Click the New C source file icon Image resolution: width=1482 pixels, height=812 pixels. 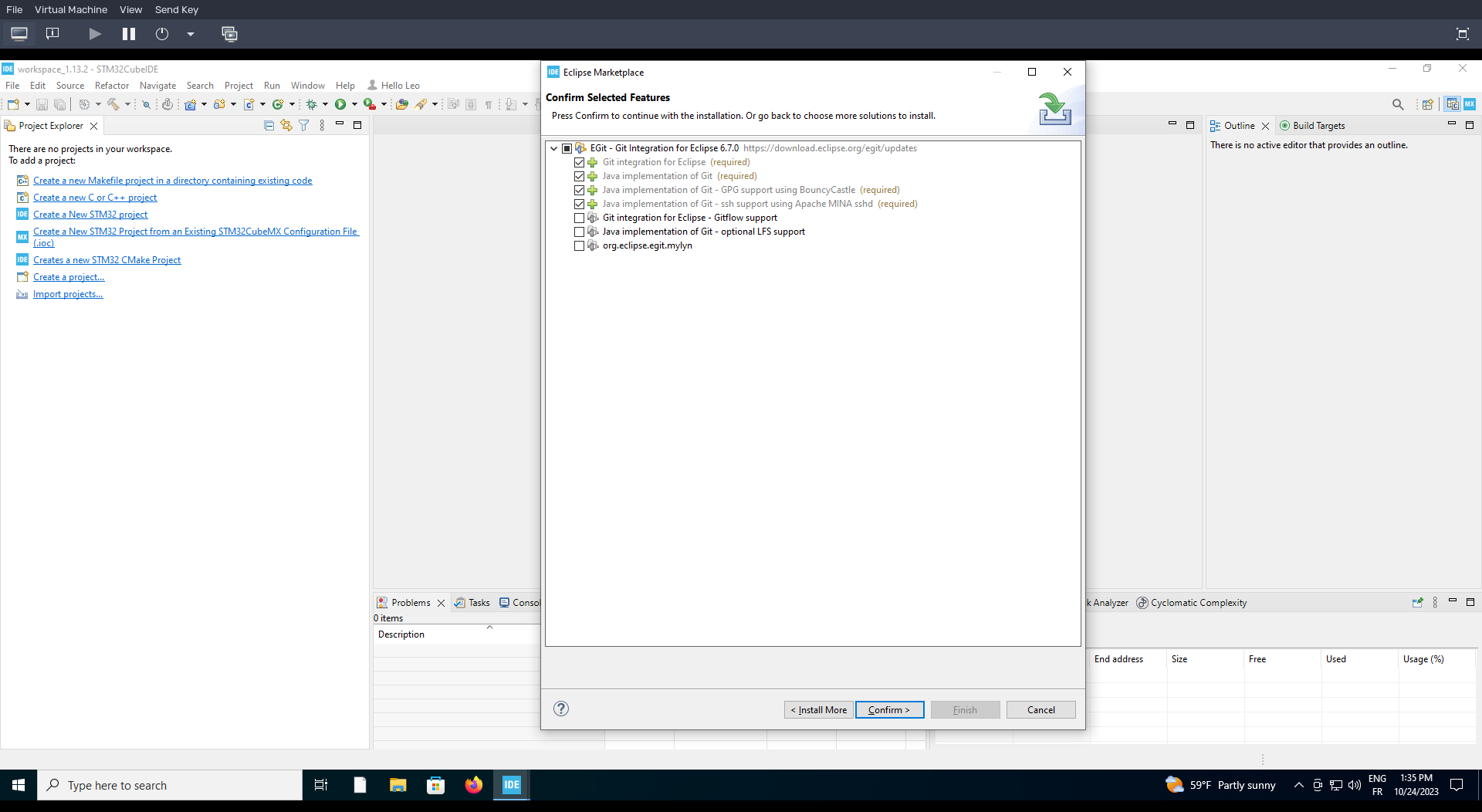tap(249, 104)
